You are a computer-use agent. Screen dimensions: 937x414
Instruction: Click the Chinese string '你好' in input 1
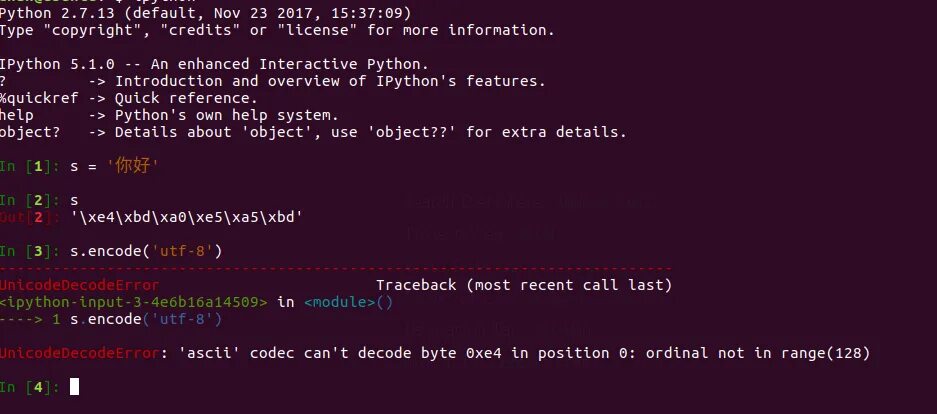point(133,166)
